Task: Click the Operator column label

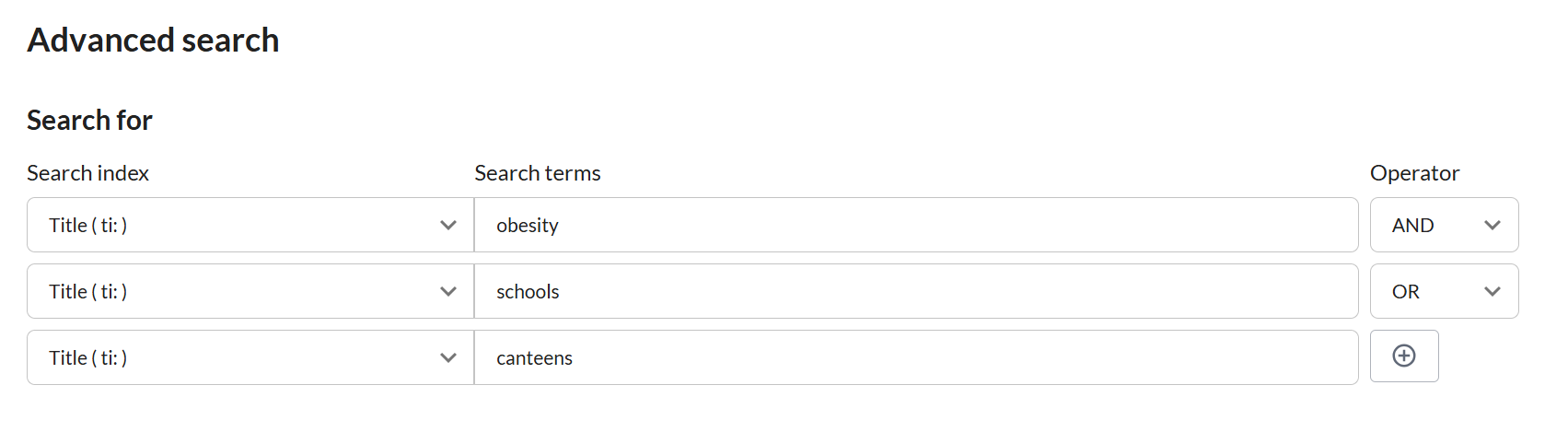Action: point(1414,173)
